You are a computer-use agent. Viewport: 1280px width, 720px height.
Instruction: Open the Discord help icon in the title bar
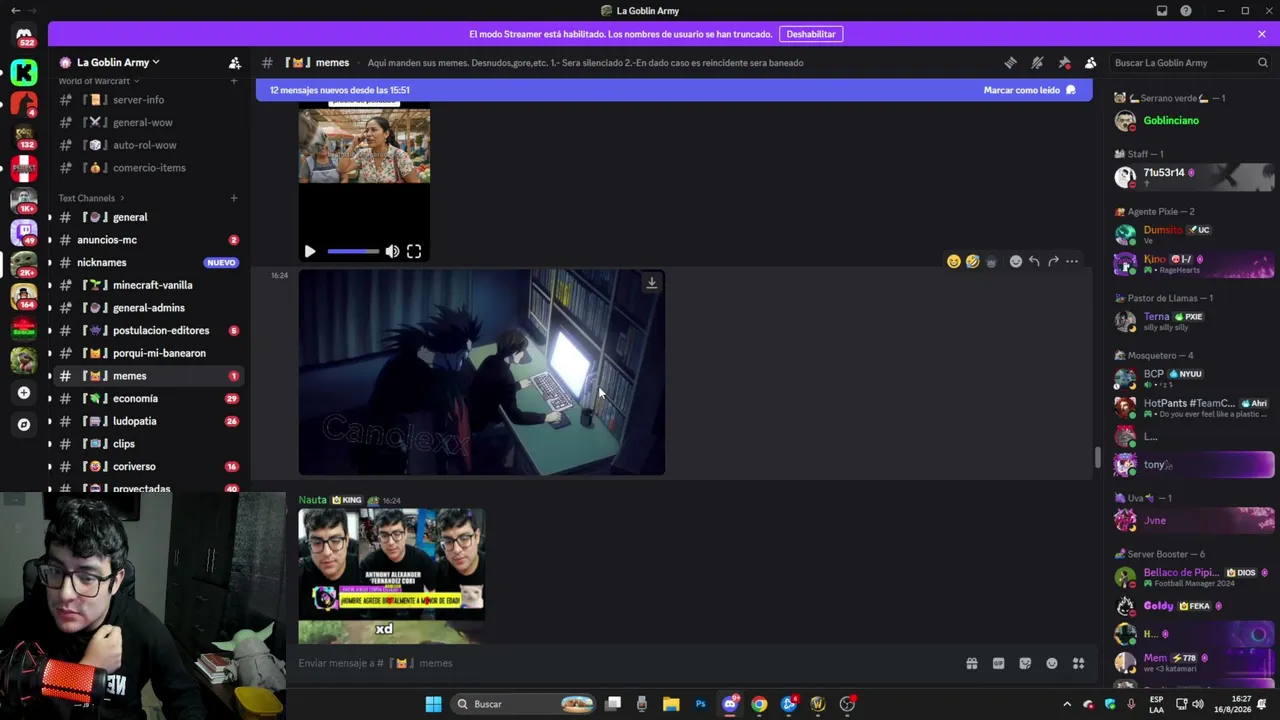click(x=1186, y=11)
